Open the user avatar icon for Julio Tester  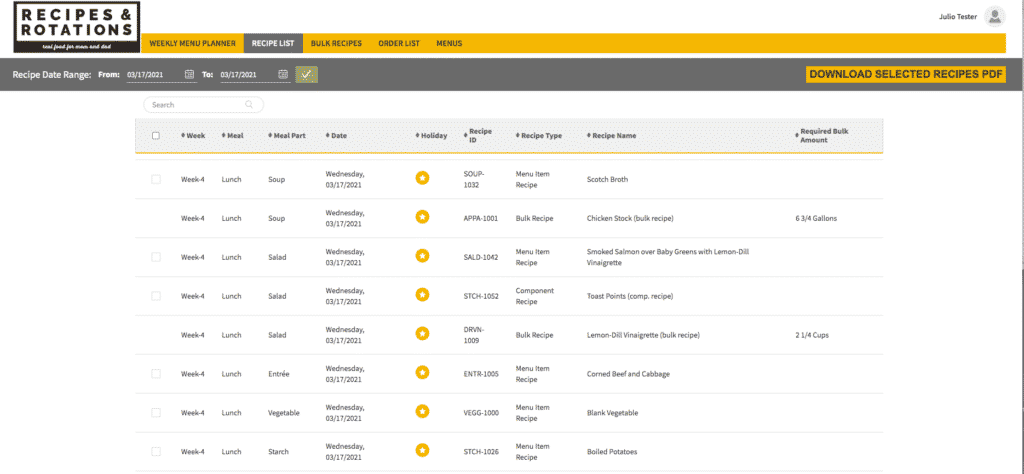tap(994, 17)
